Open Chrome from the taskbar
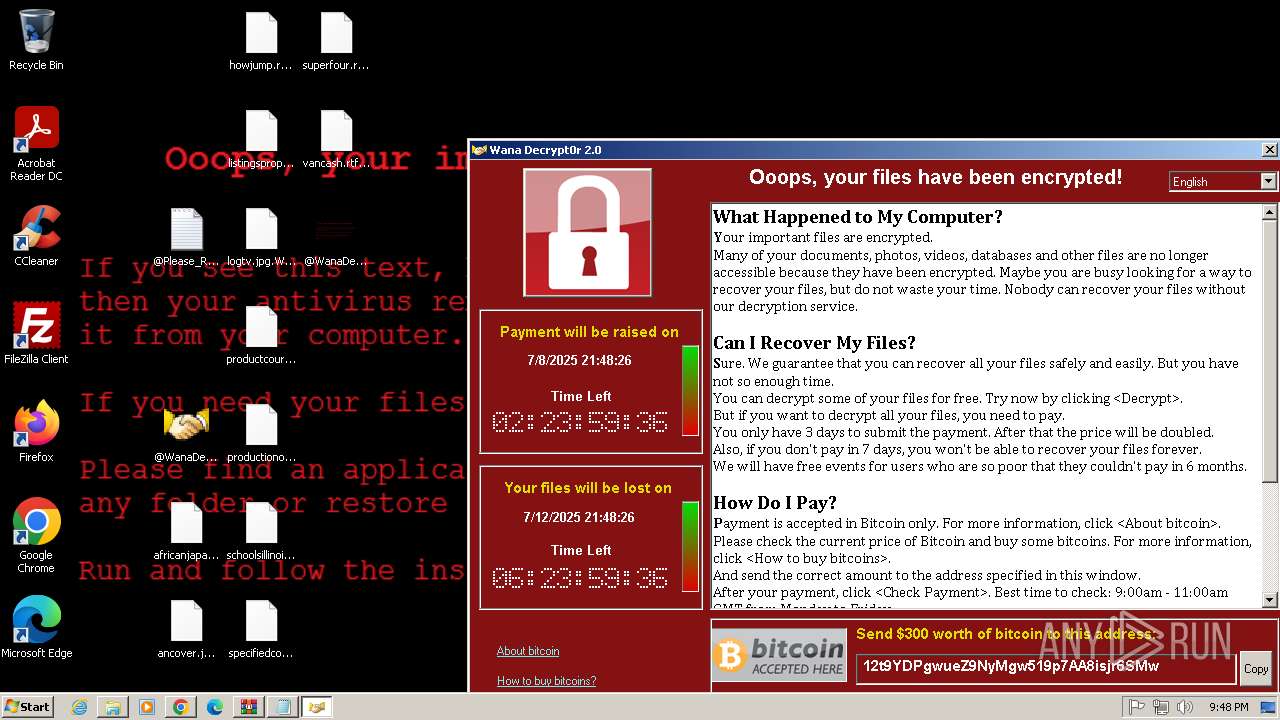The height and width of the screenshot is (720, 1280). [181, 707]
